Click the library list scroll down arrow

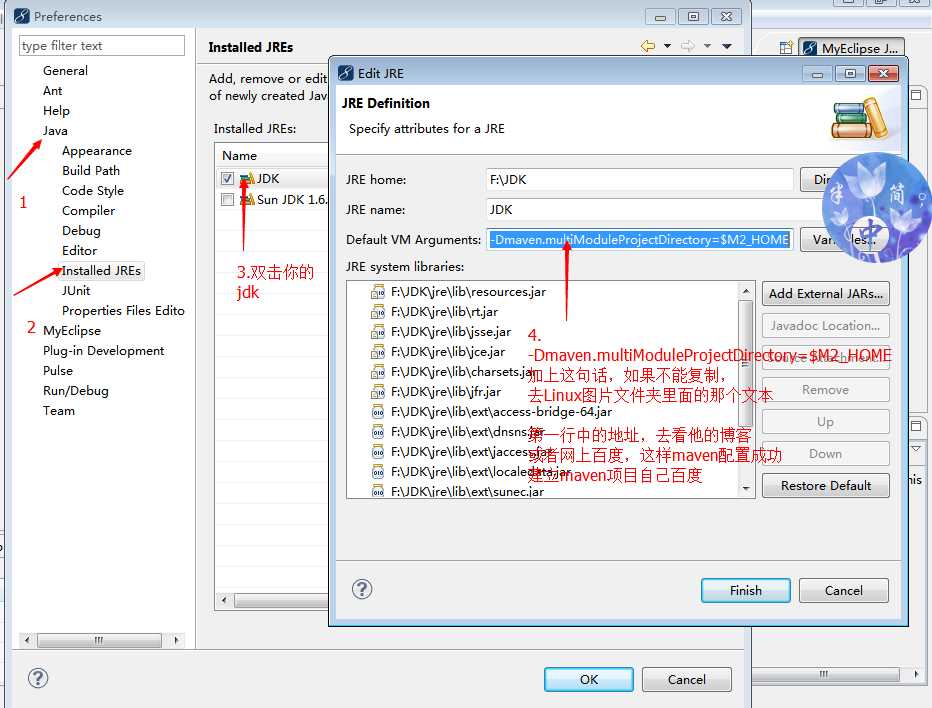[x=745, y=488]
